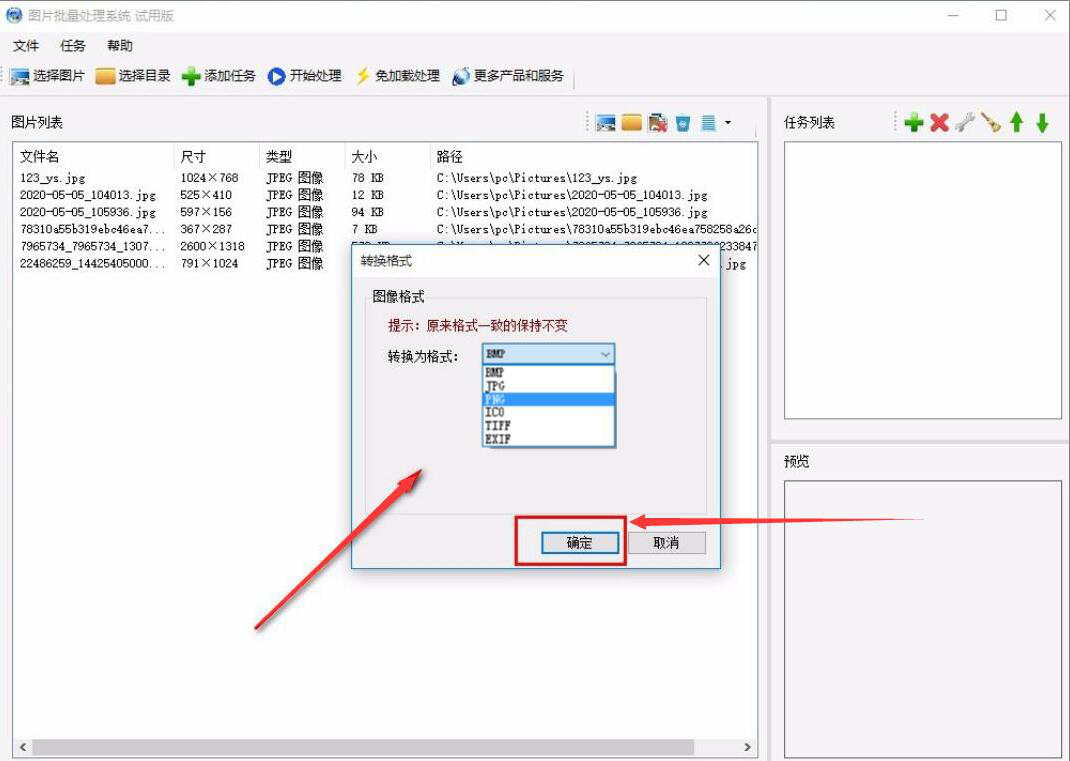The image size is (1070, 761).
Task: Open the 文件 menu
Action: 26,46
